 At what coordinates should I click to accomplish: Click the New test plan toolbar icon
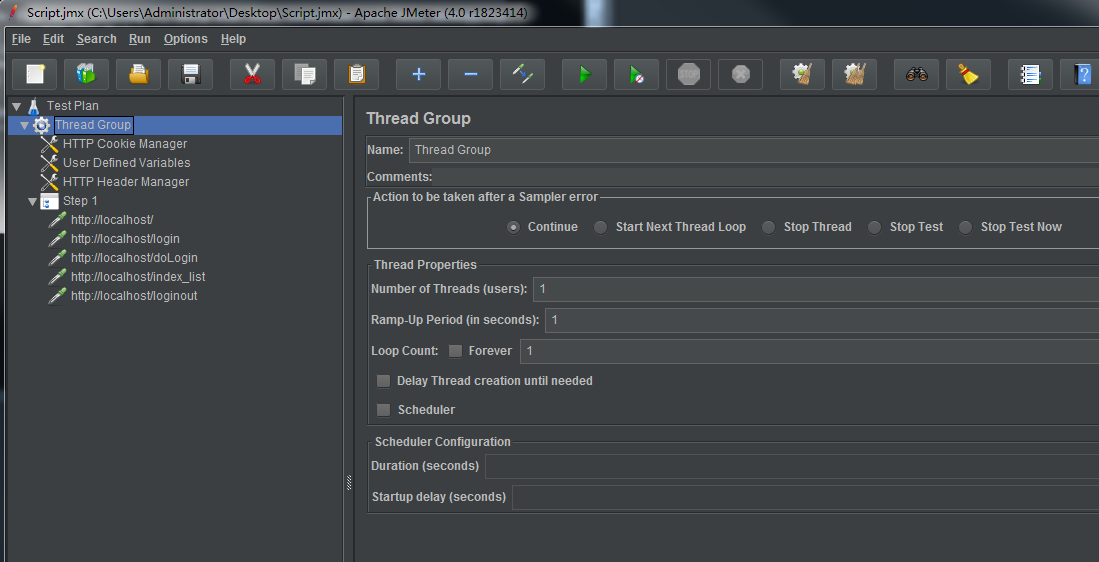[x=34, y=74]
